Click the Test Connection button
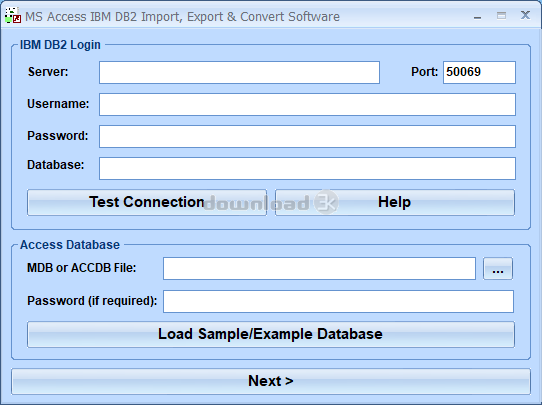 [147, 202]
